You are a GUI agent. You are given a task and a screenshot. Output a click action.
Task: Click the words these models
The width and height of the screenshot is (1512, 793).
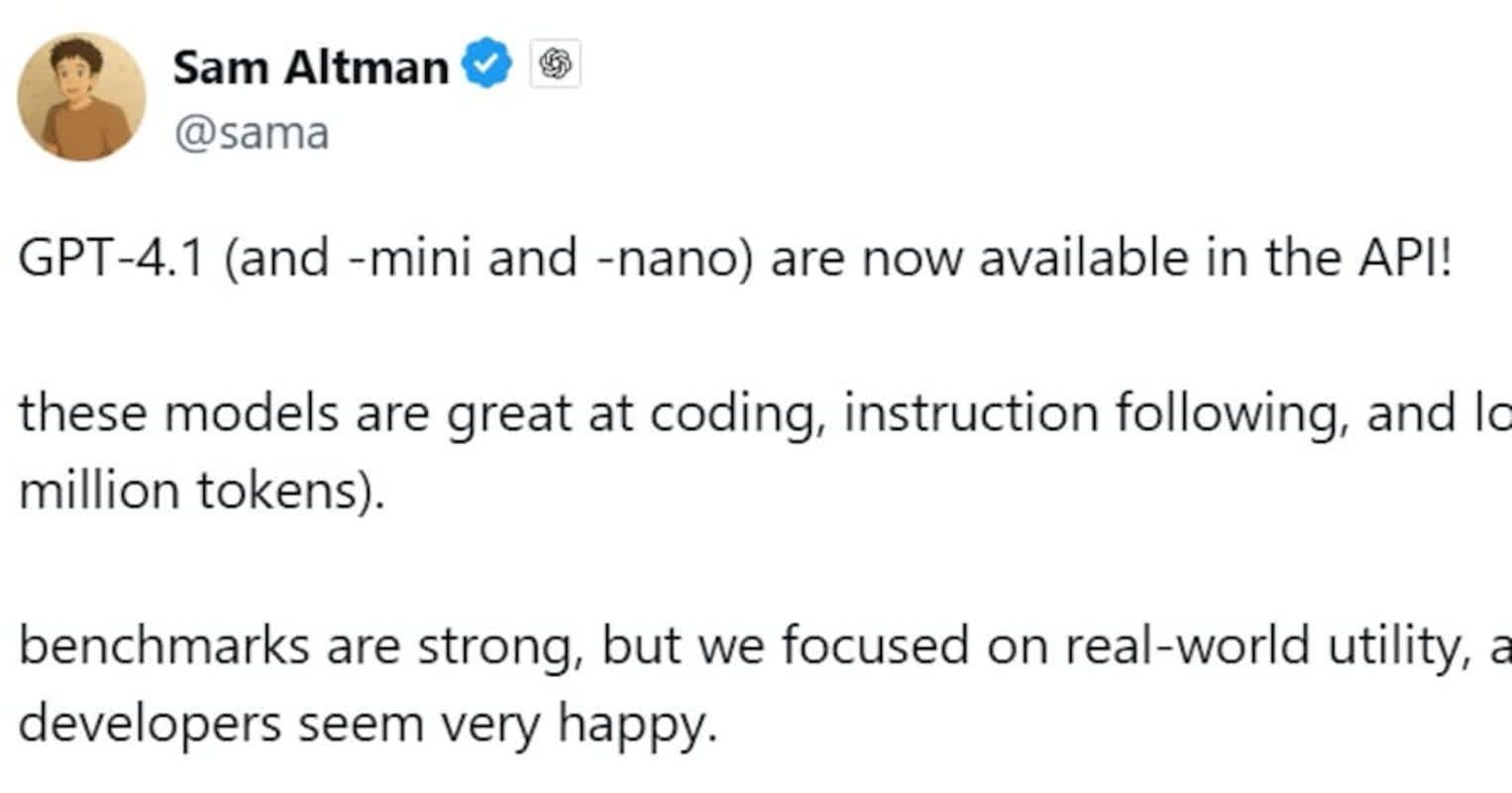(179, 413)
